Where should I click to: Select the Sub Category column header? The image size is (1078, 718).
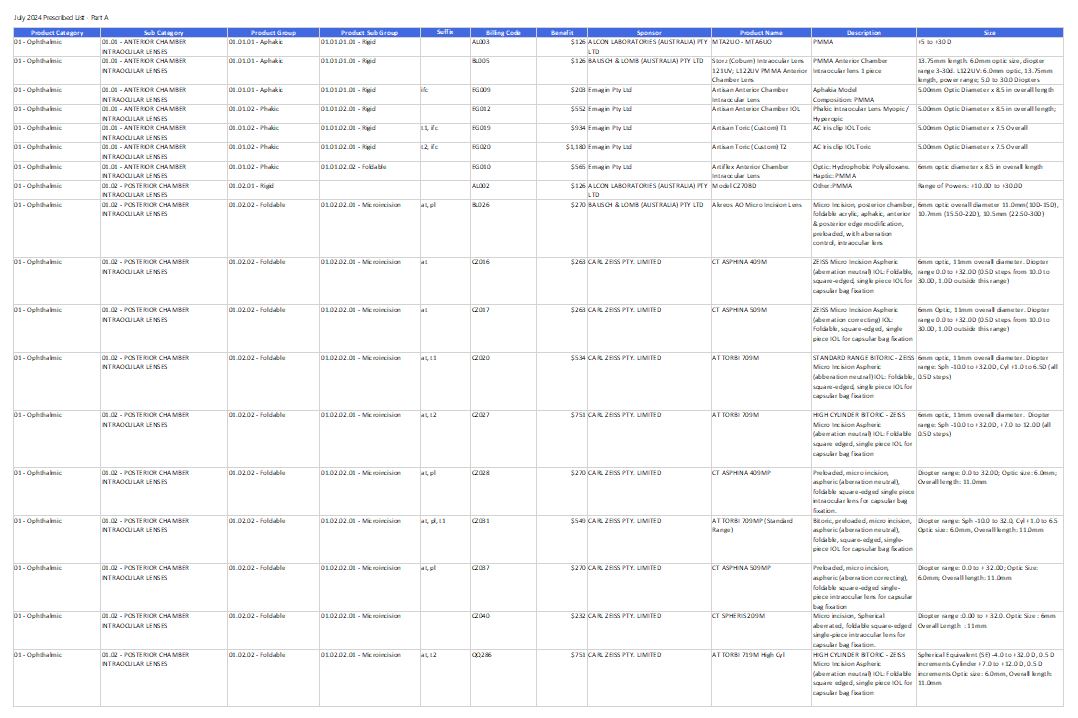click(x=164, y=32)
